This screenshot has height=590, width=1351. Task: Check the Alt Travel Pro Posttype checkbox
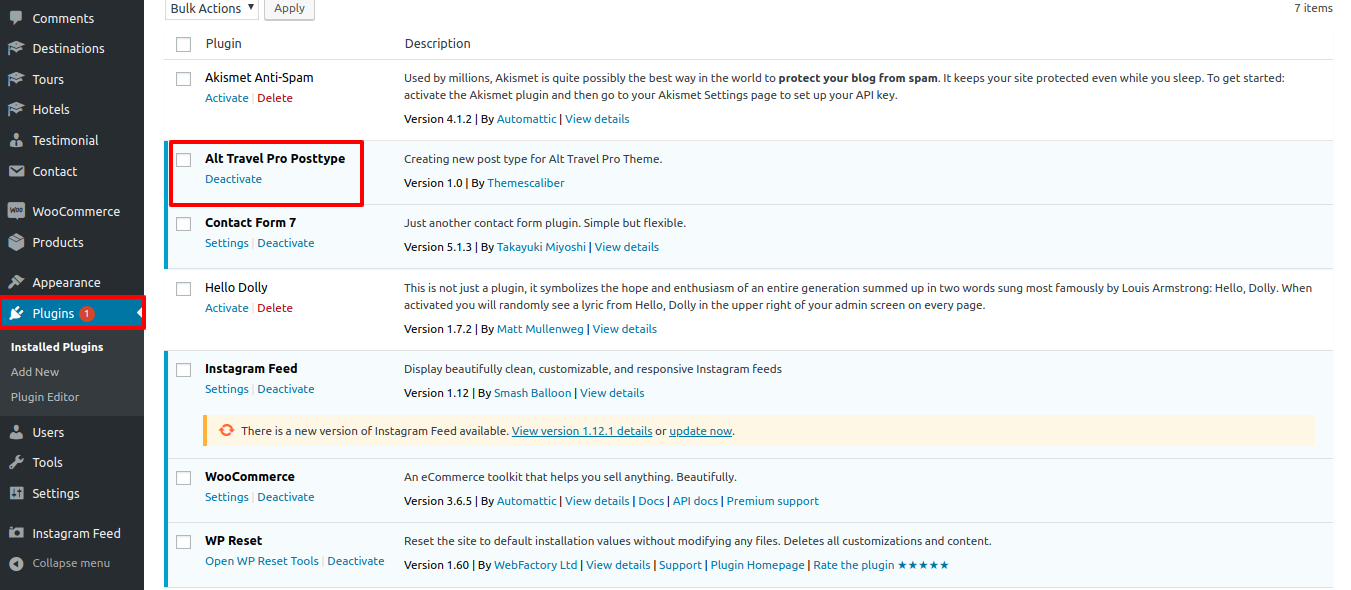pyautogui.click(x=183, y=159)
